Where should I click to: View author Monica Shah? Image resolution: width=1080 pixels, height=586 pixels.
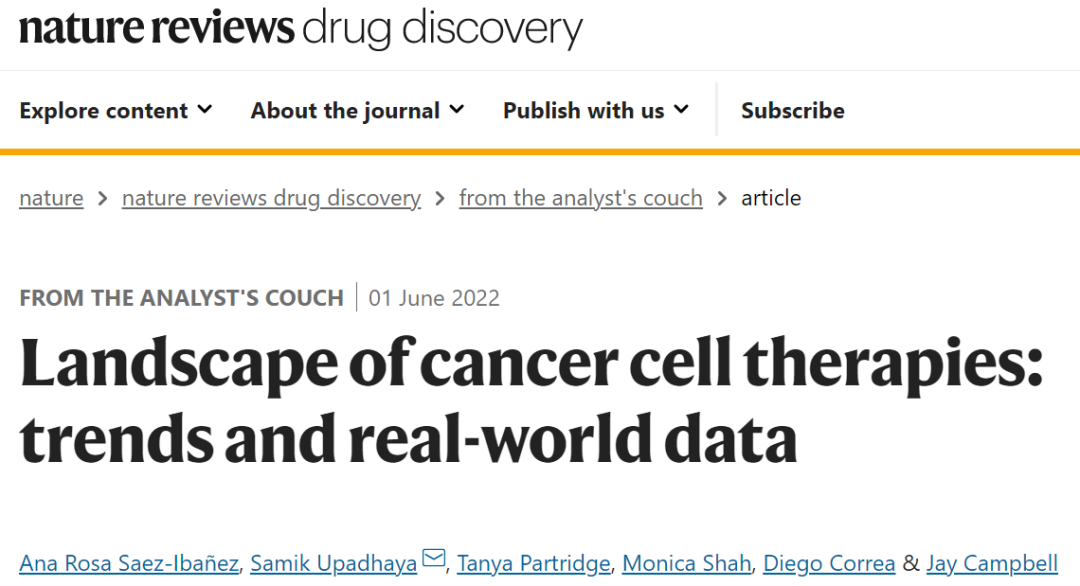click(x=687, y=563)
